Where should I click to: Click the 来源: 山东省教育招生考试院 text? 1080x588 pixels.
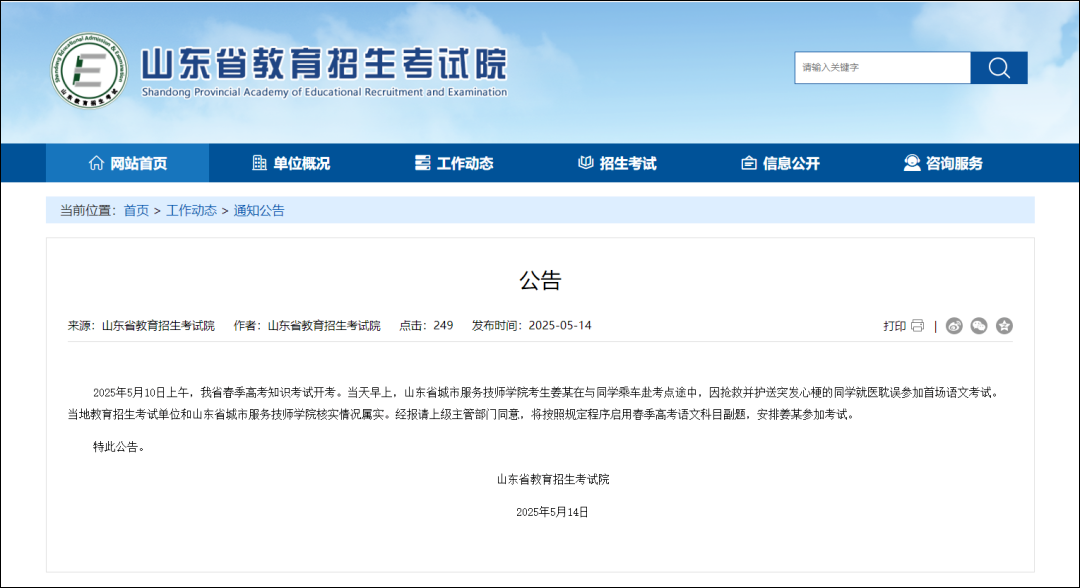coord(141,326)
